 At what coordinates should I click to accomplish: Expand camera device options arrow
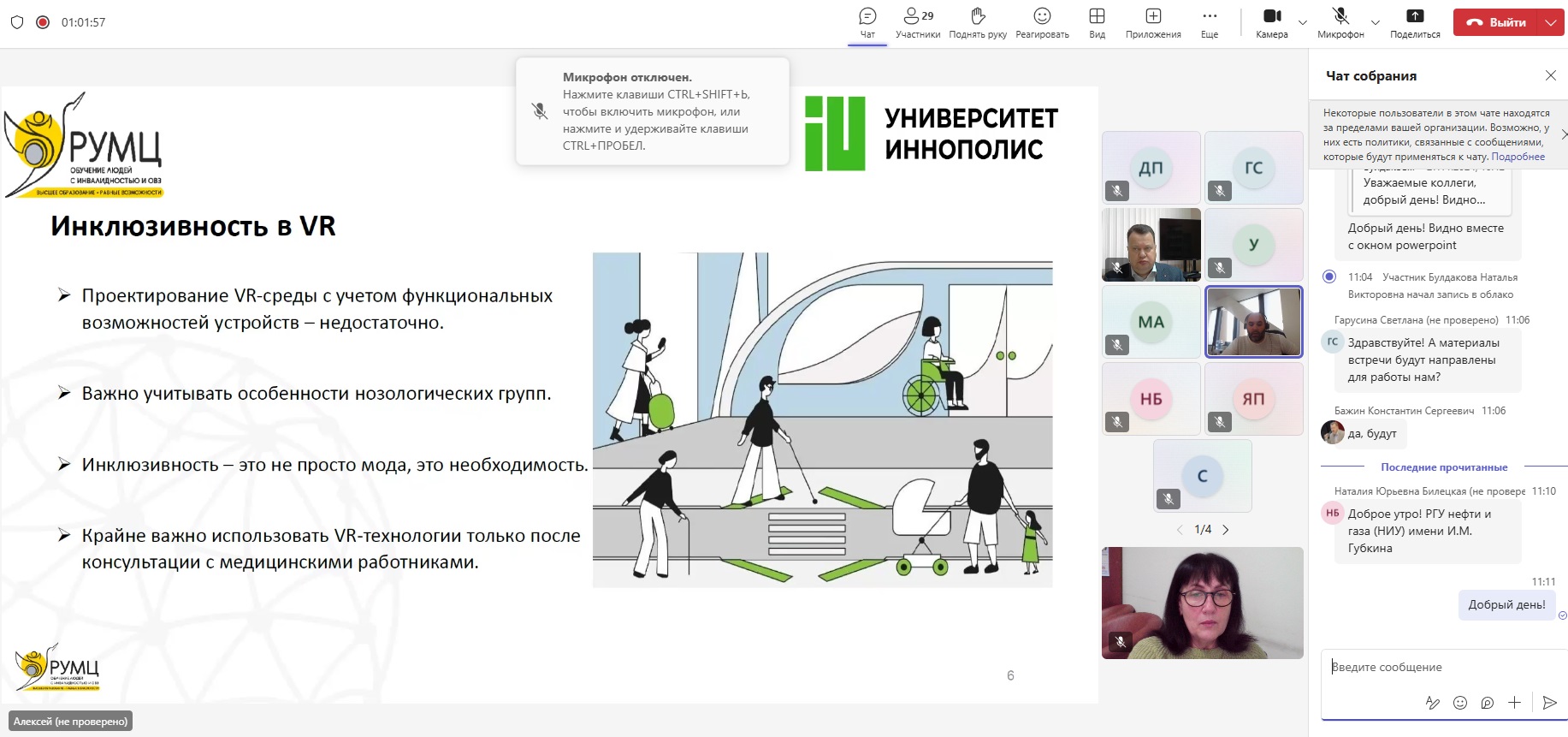click(x=1303, y=23)
